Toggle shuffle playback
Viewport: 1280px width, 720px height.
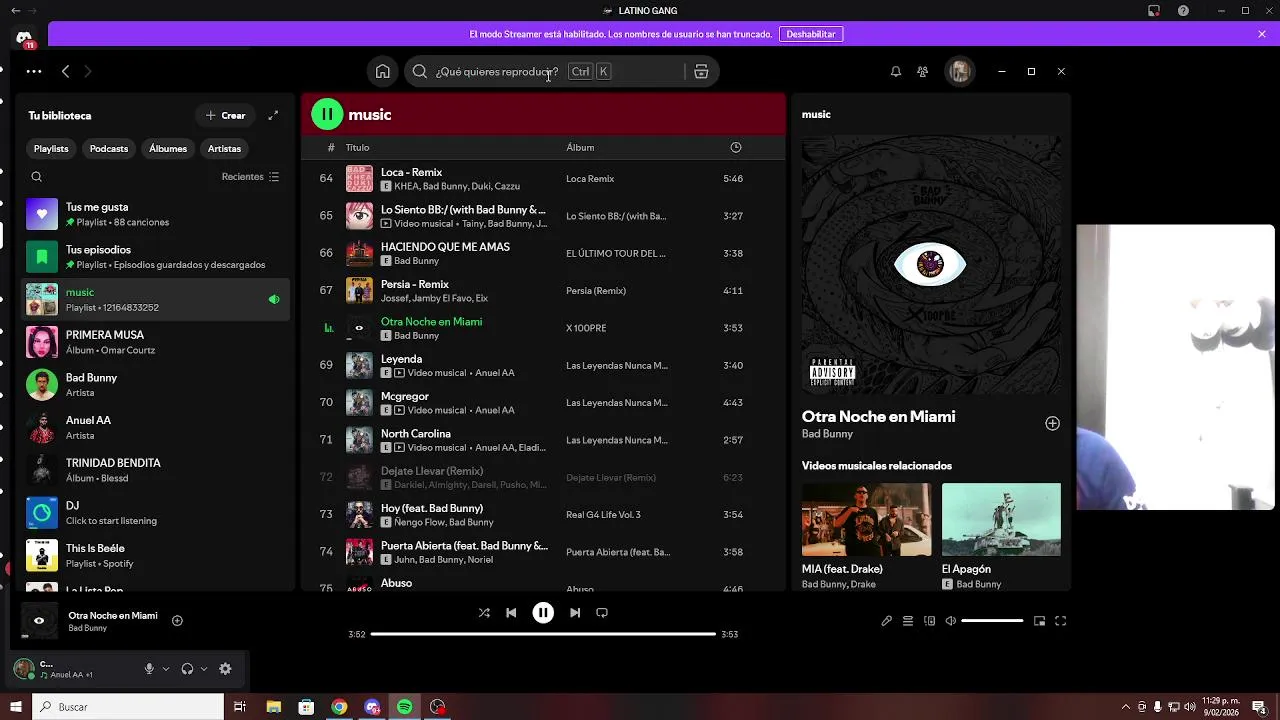pyautogui.click(x=484, y=613)
